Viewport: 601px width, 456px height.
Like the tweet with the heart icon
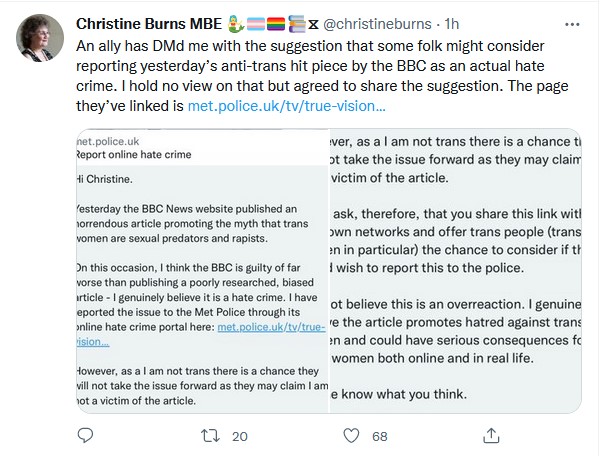coord(351,436)
